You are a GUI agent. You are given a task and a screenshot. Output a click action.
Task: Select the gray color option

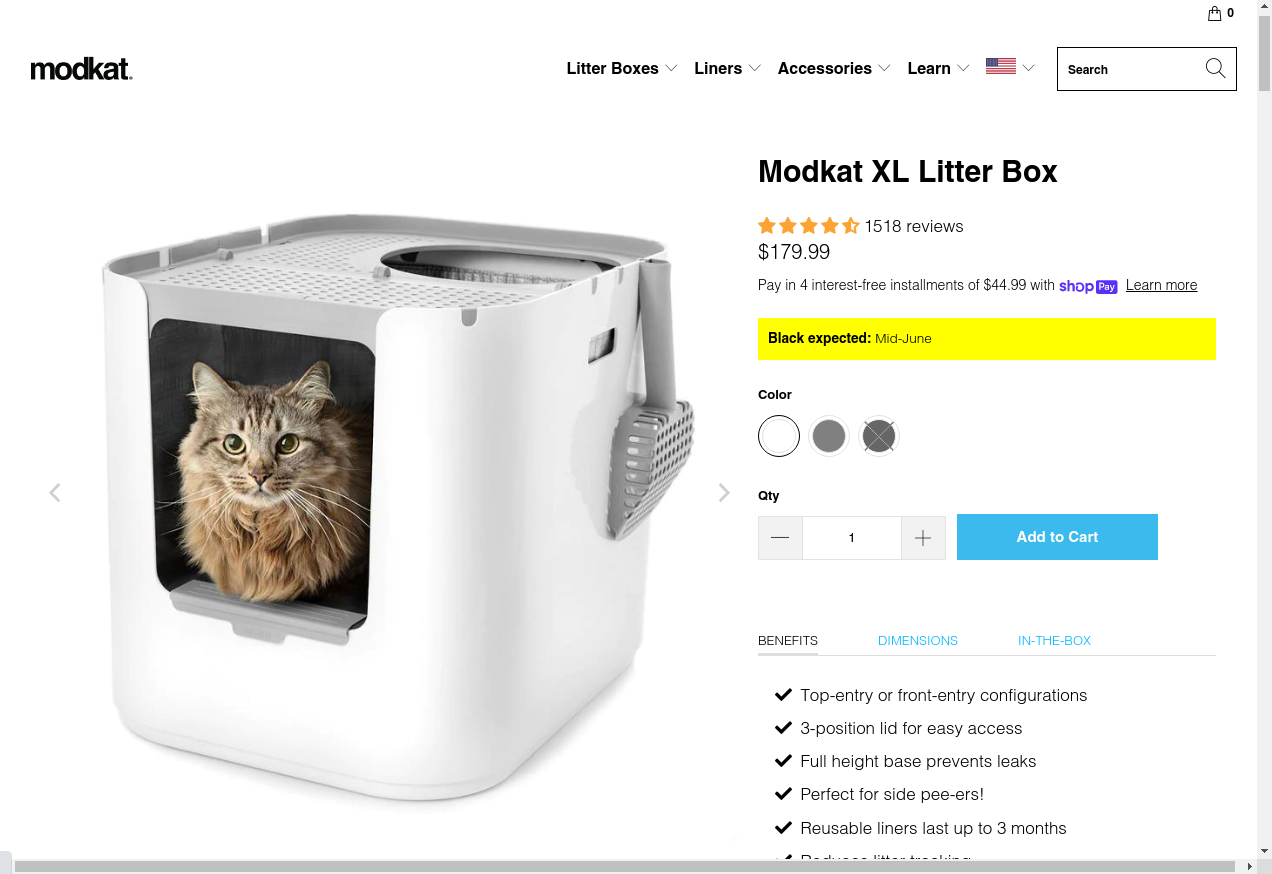click(x=829, y=436)
